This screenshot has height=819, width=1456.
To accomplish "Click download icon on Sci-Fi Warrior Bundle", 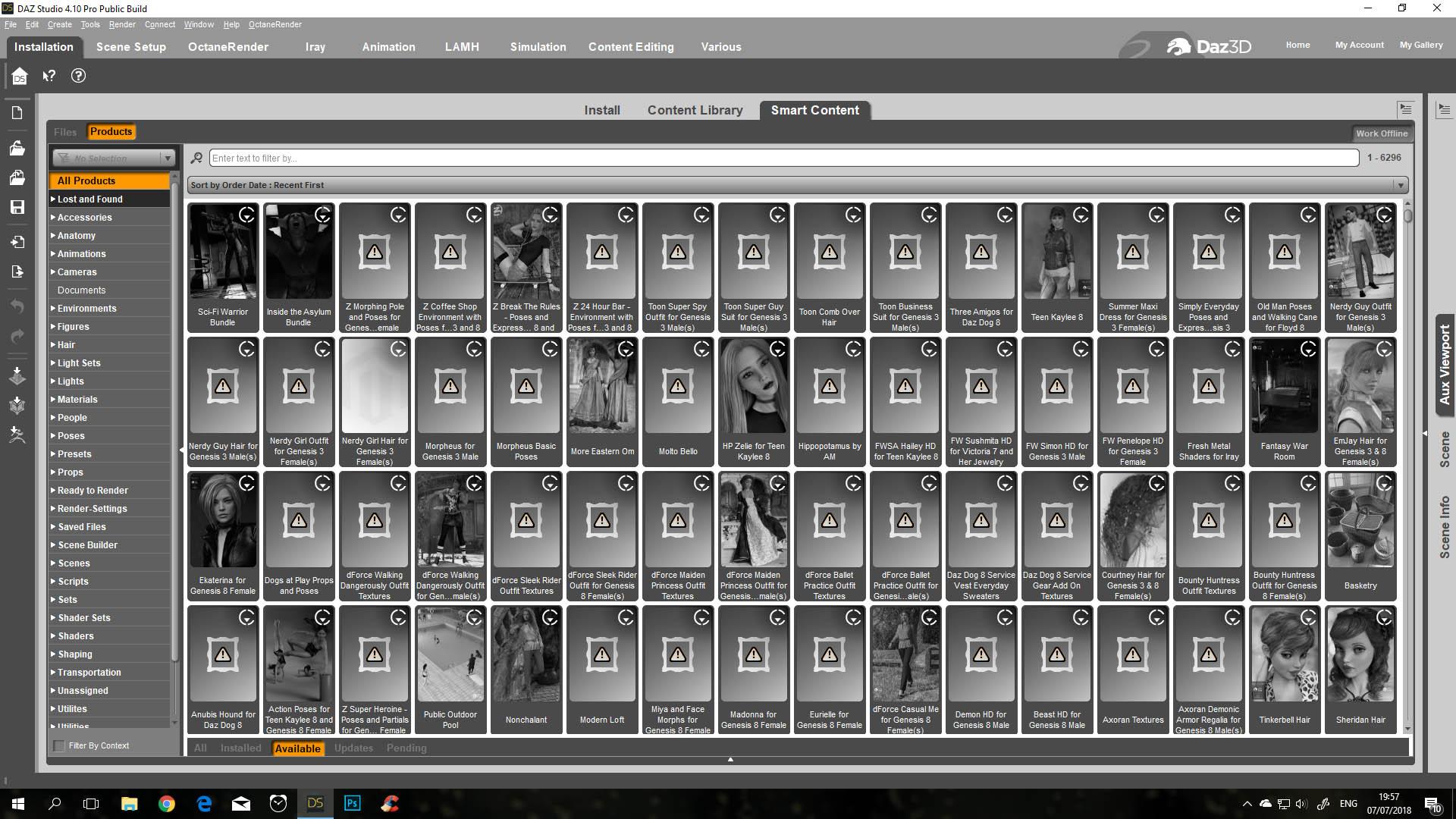I will coord(247,215).
